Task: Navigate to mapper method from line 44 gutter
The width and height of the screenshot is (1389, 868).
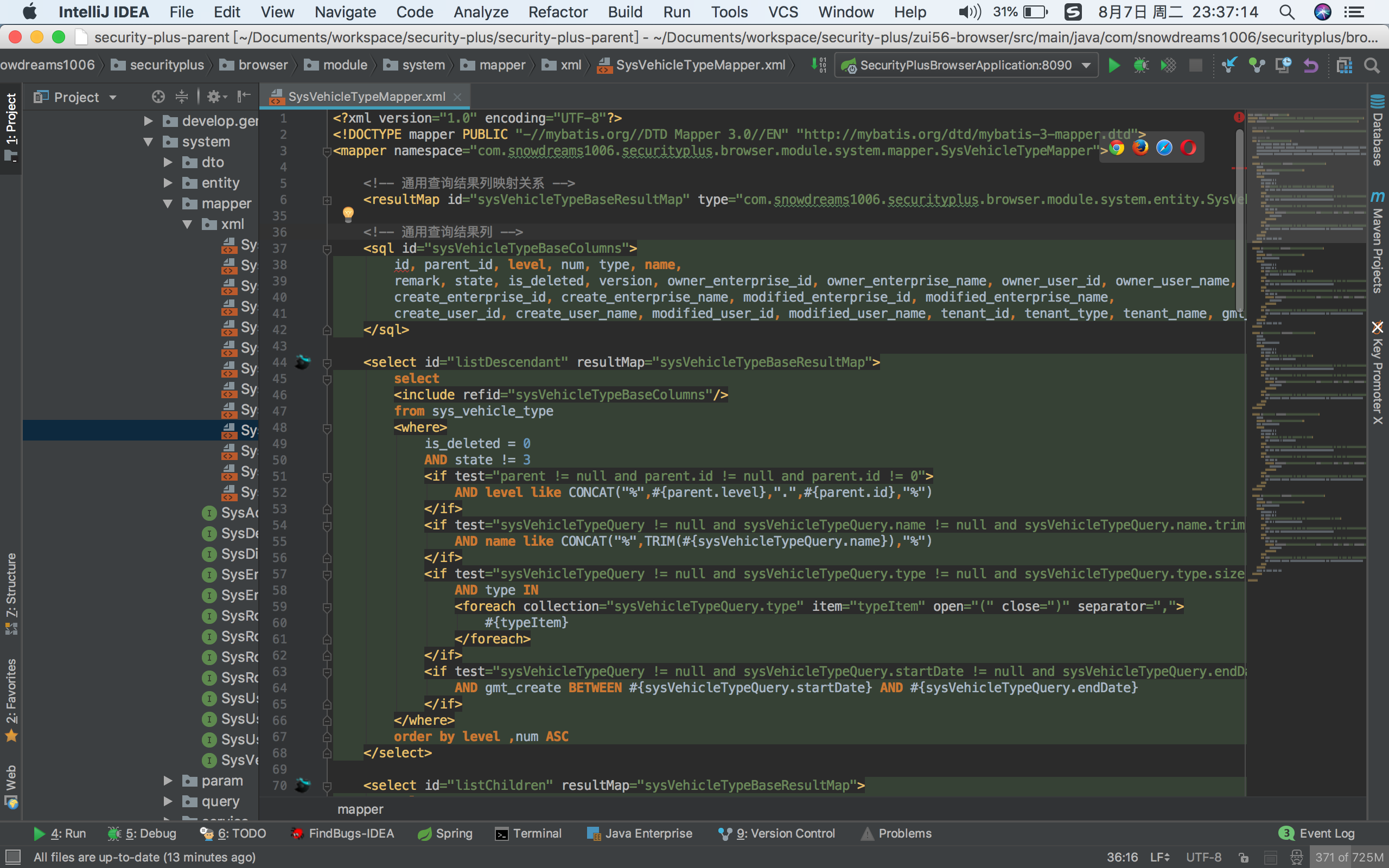Action: pos(302,362)
